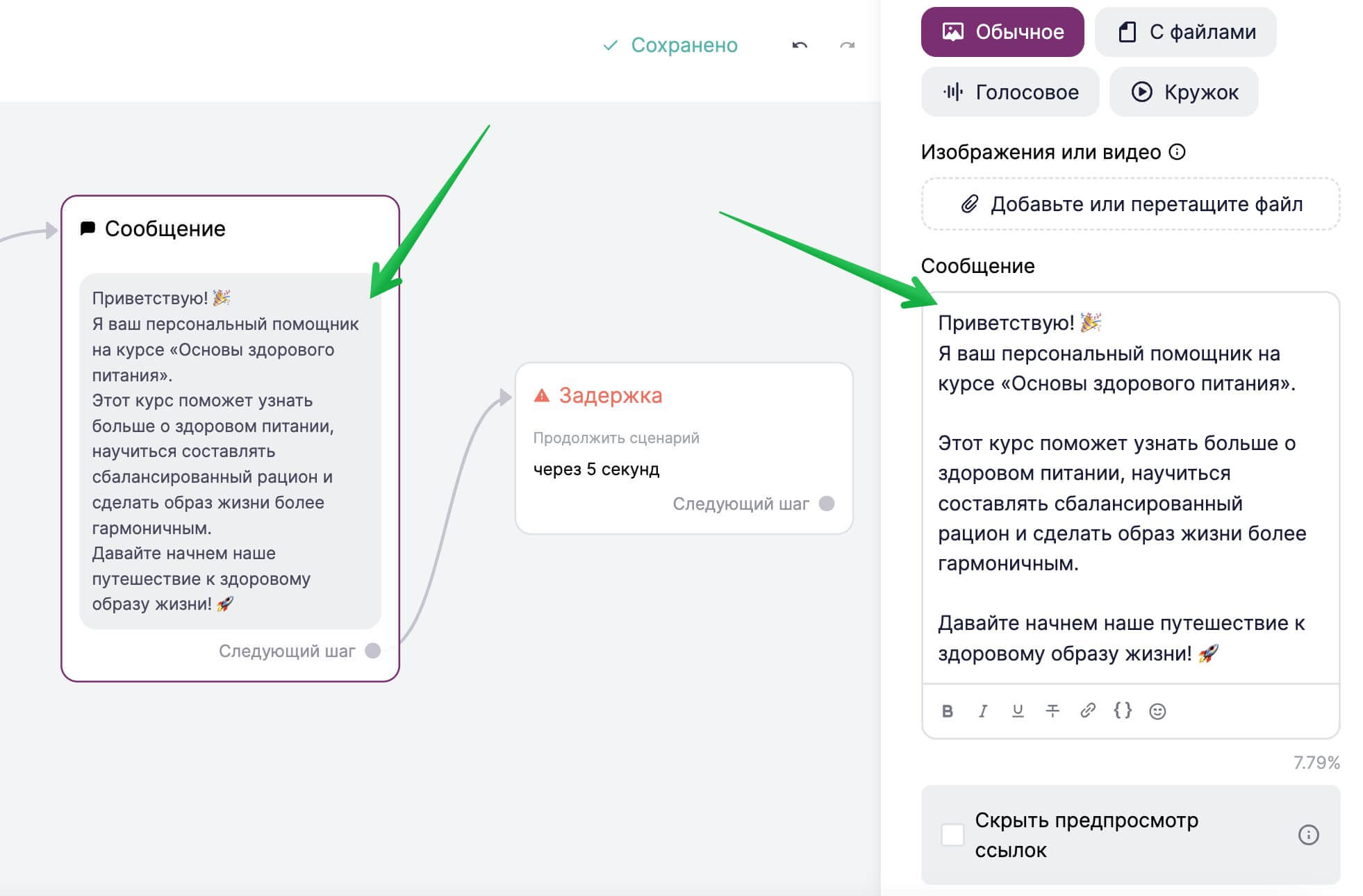
Task: Apply bold formatting in message editor
Action: coord(947,711)
